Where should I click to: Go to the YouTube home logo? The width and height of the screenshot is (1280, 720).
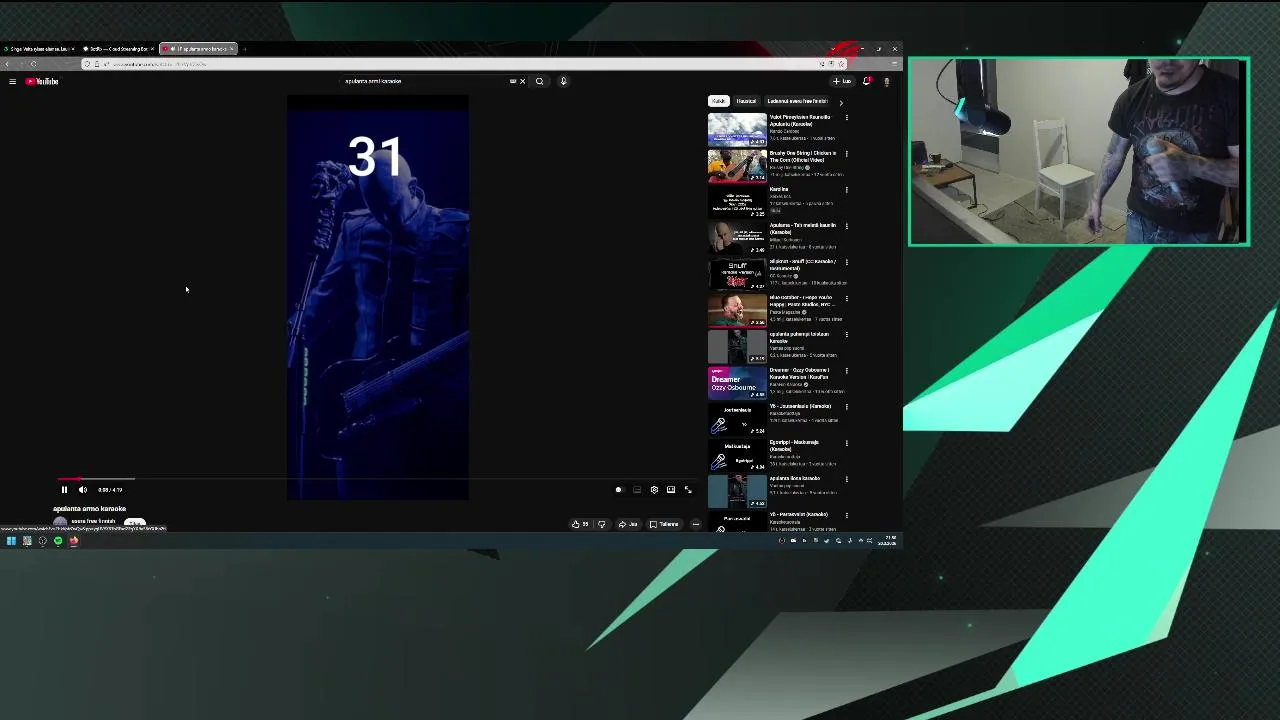pos(42,81)
